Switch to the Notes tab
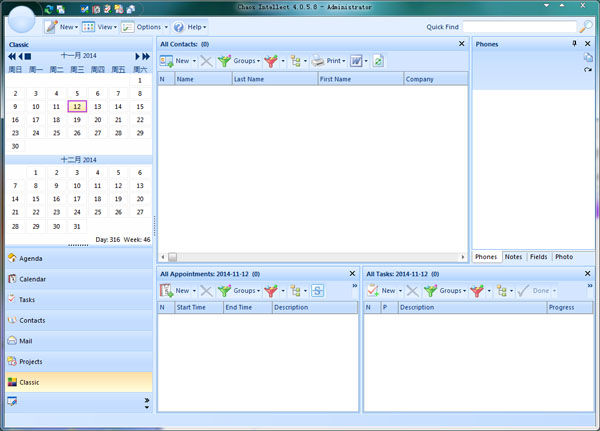This screenshot has height=431, width=600. point(514,257)
